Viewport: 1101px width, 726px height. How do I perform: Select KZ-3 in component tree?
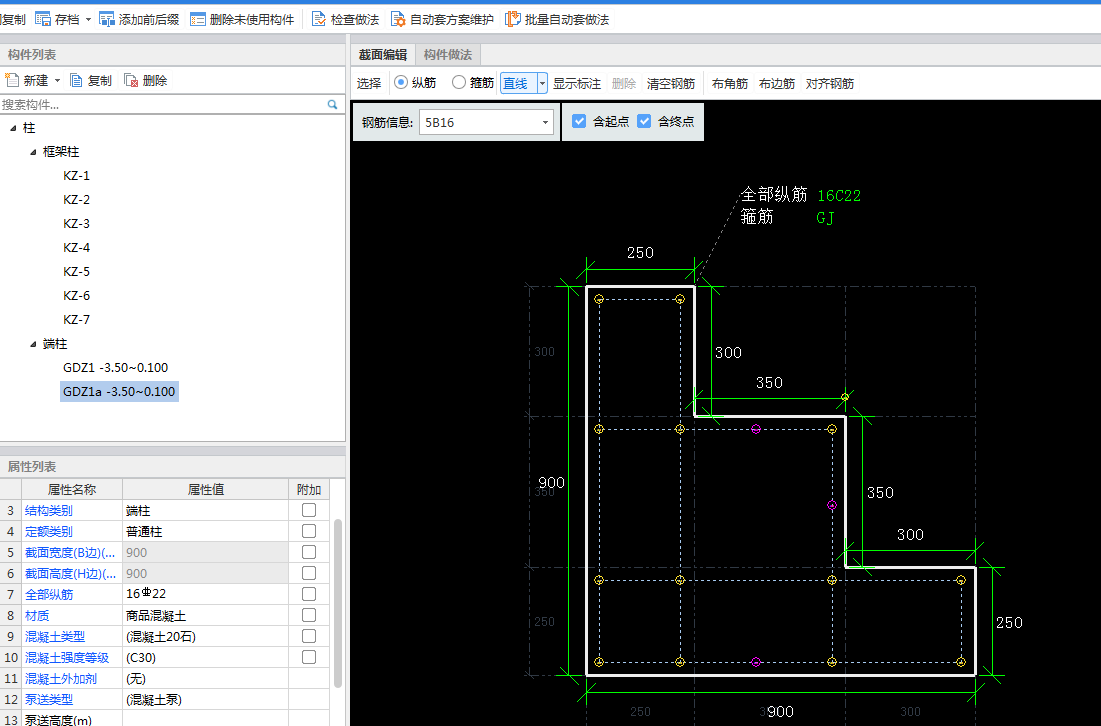(x=77, y=223)
